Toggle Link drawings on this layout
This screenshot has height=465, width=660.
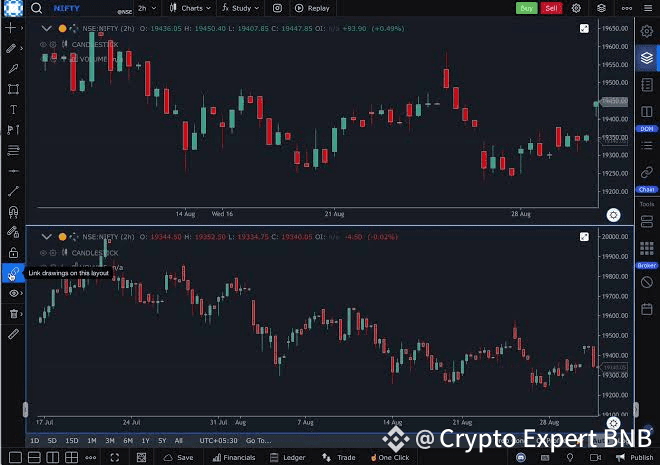click(x=13, y=273)
